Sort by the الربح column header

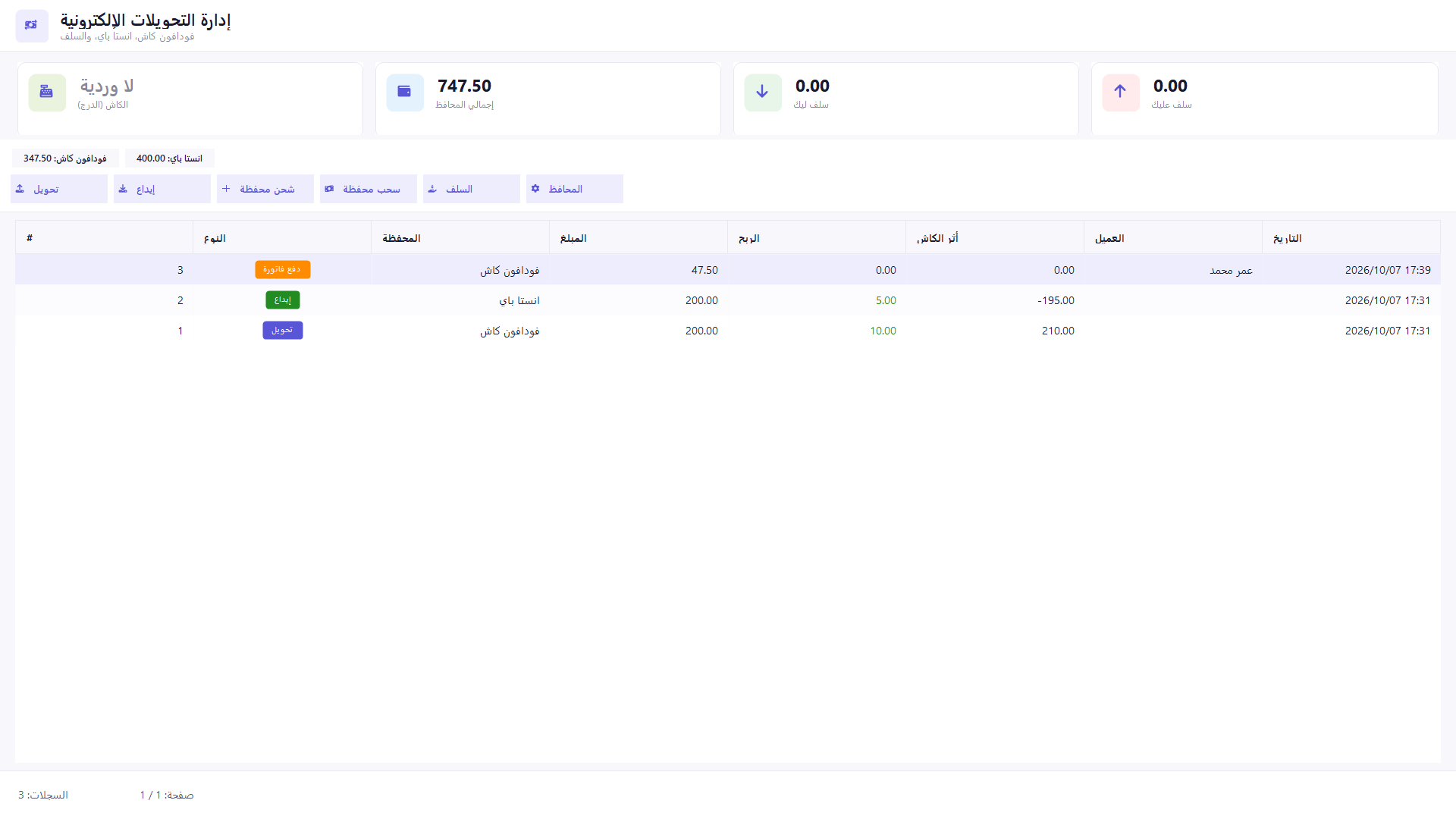point(817,238)
